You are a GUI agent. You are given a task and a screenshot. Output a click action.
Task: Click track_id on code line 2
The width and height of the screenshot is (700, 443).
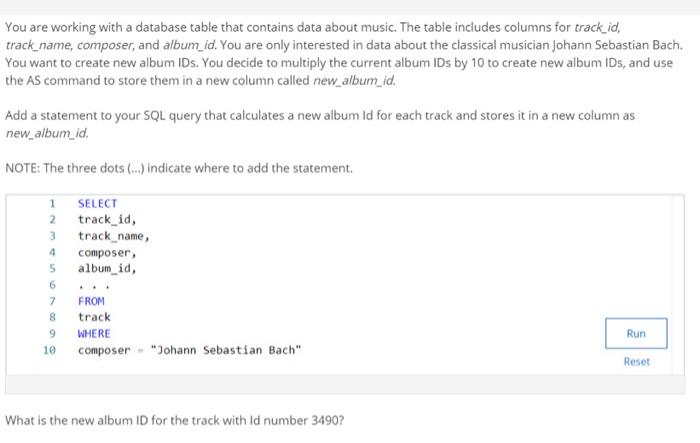point(107,220)
